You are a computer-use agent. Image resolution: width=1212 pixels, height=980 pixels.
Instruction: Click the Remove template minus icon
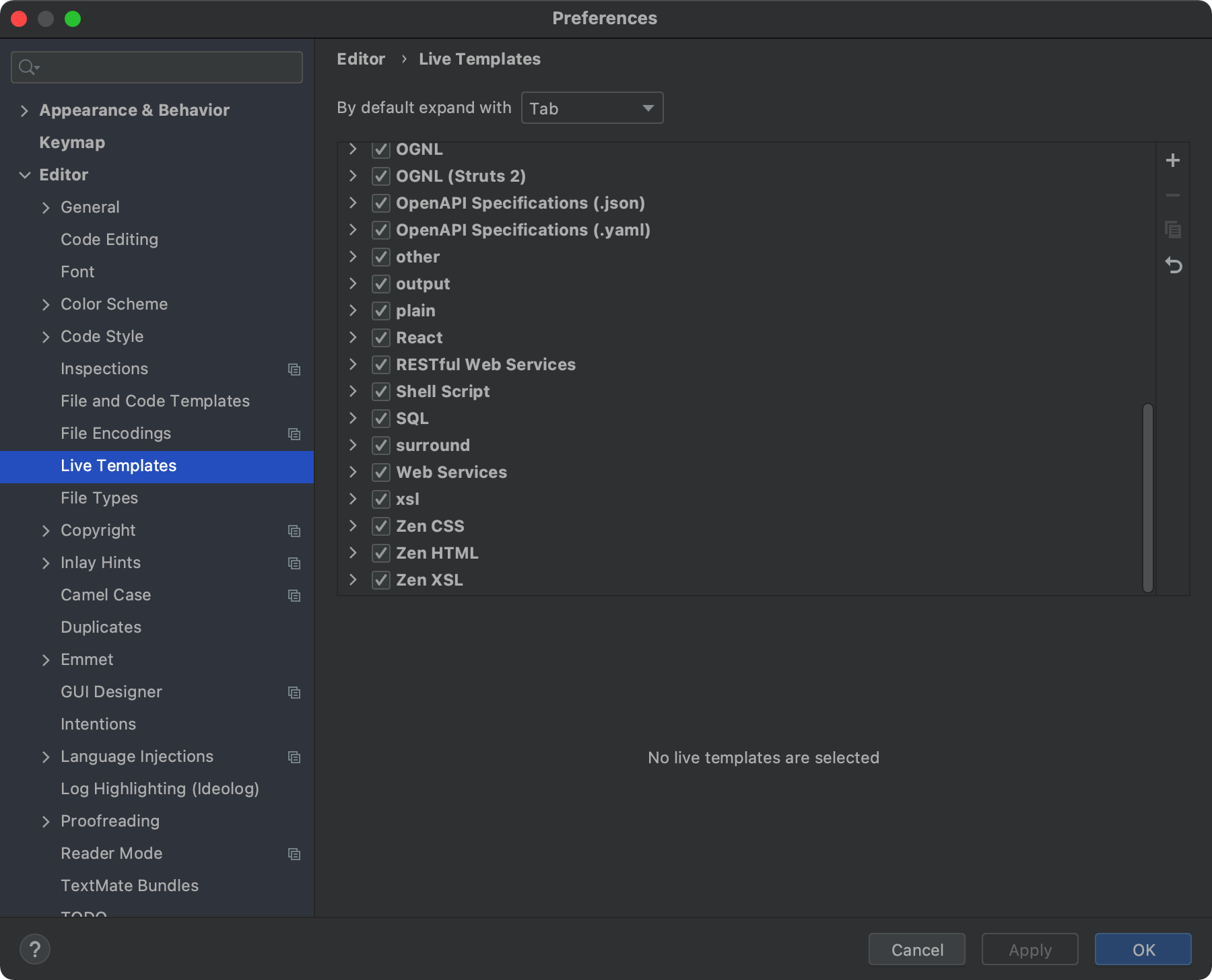[1172, 195]
